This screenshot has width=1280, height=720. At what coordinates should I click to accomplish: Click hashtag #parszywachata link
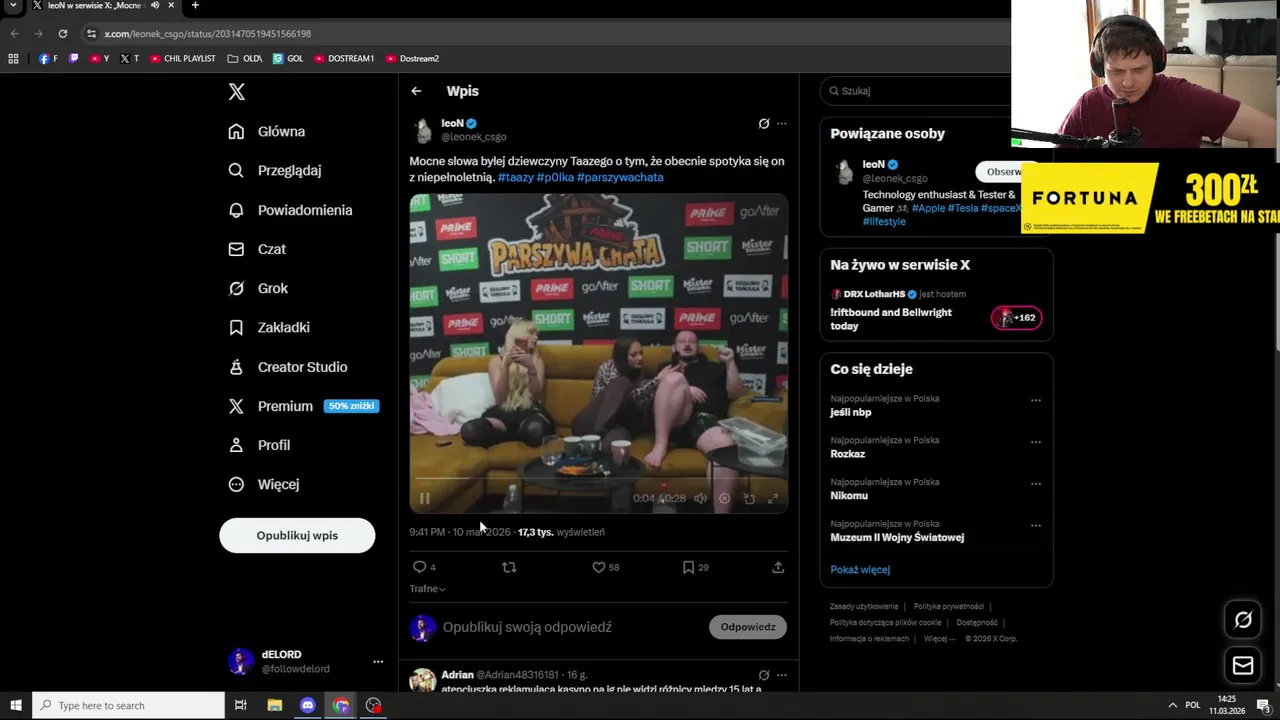tap(620, 177)
